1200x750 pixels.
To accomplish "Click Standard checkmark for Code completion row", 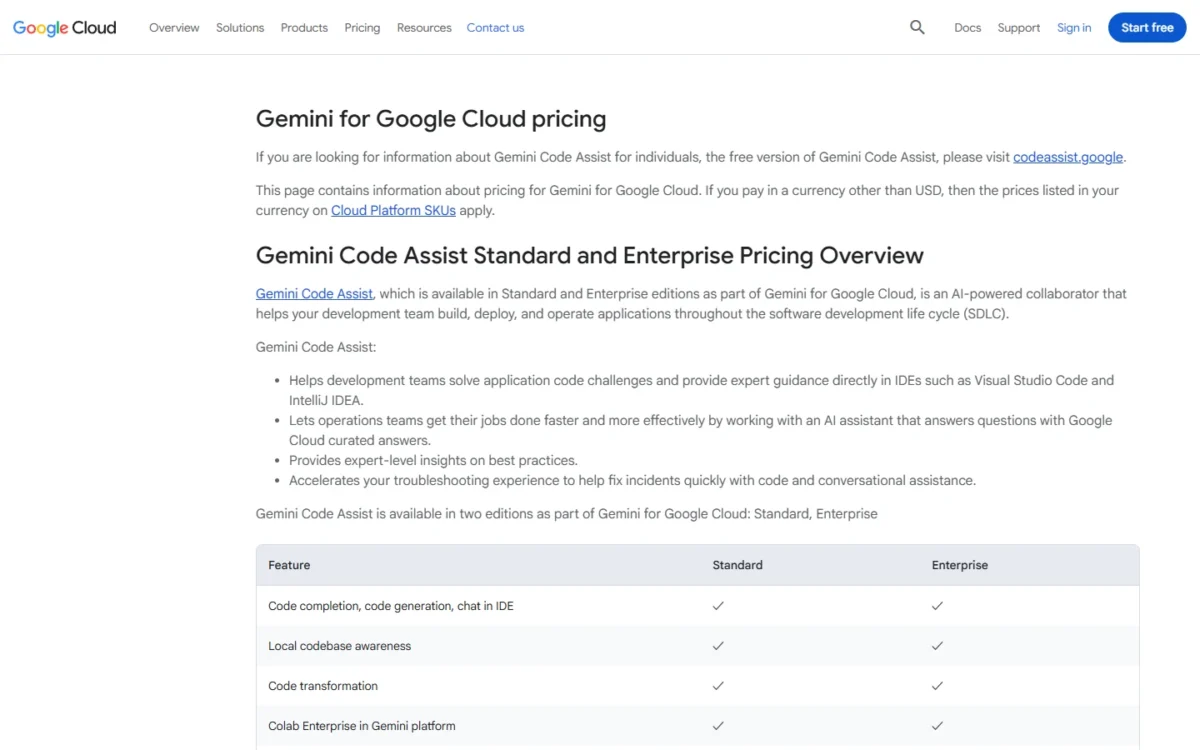I will 718,606.
